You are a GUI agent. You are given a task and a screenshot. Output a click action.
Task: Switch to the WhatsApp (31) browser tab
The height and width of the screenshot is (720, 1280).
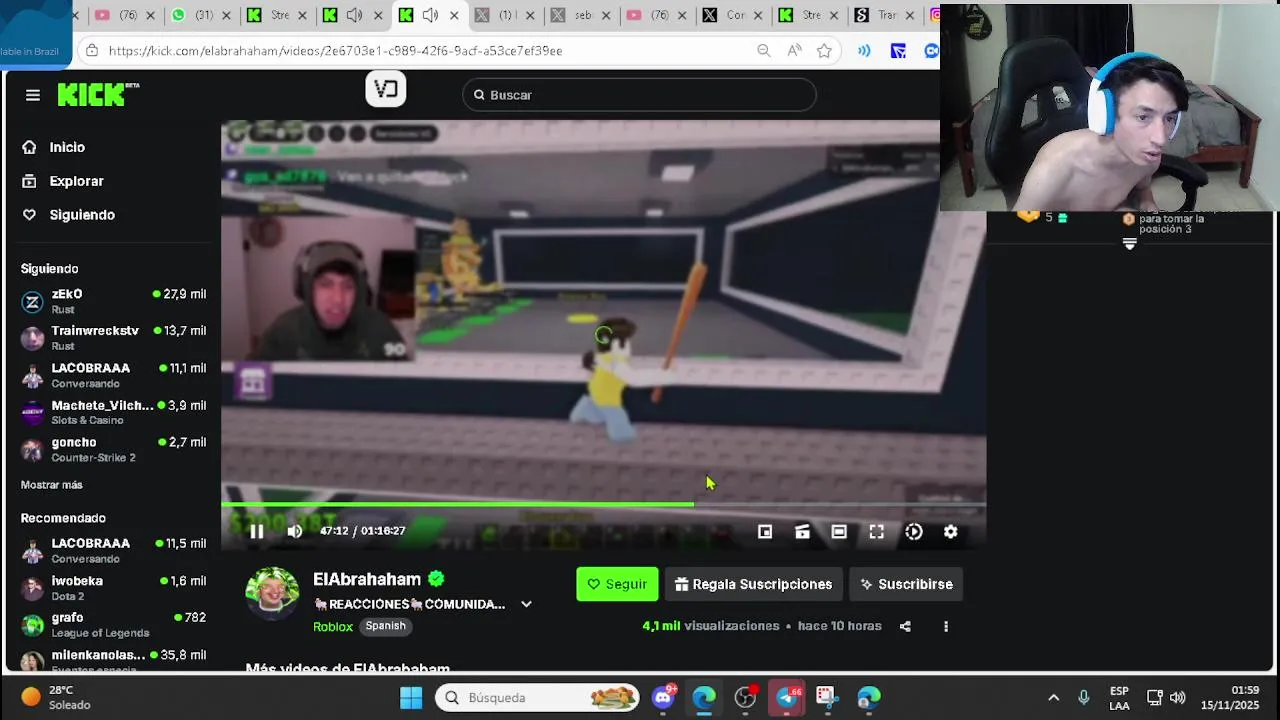click(x=201, y=15)
